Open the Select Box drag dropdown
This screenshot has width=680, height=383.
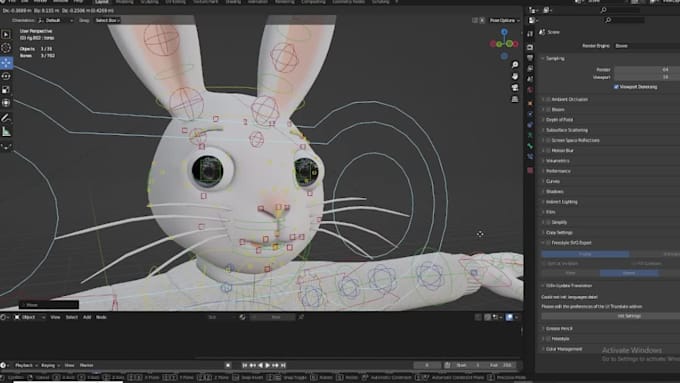[107, 20]
